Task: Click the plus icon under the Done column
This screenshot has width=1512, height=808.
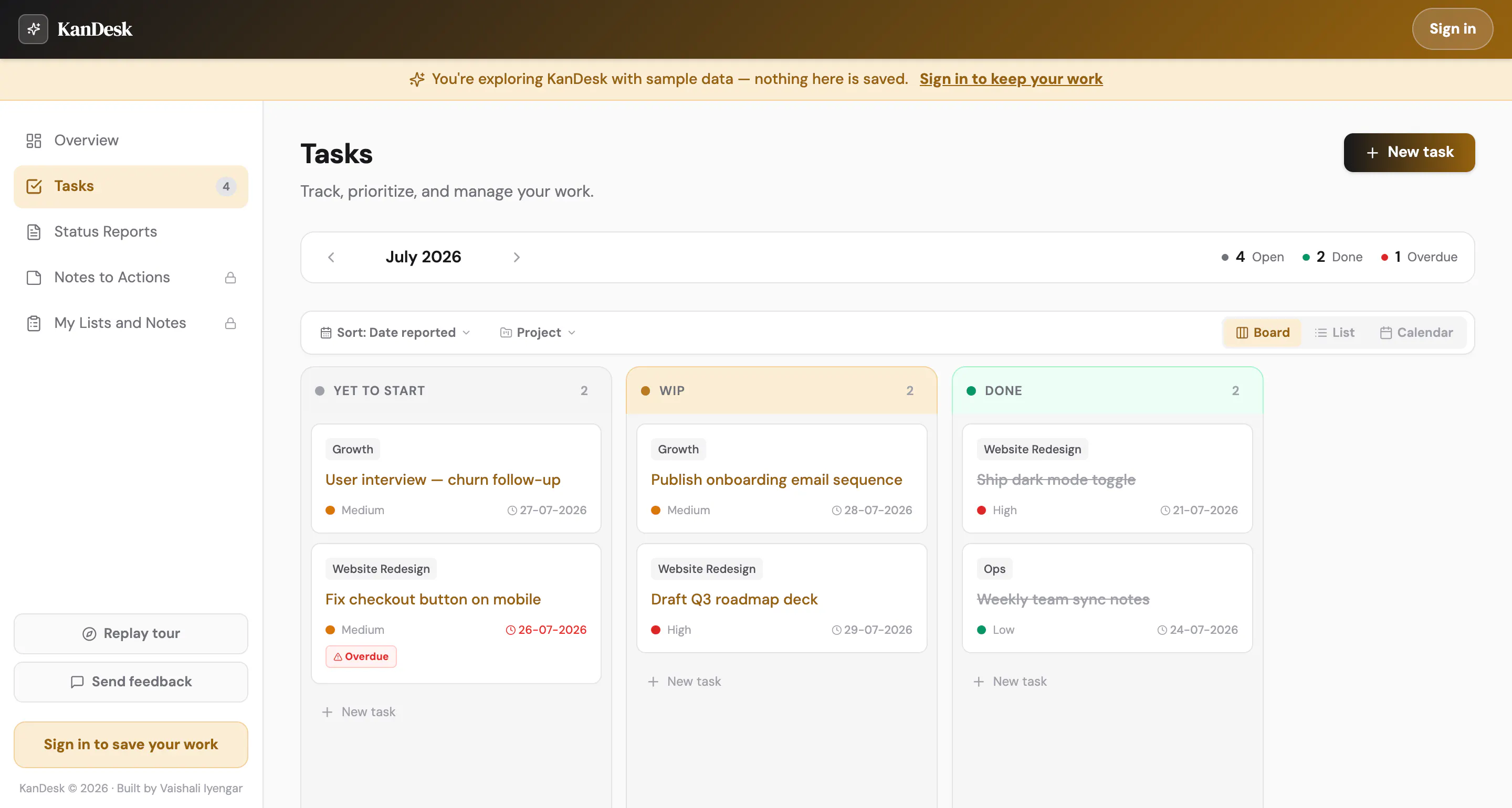Action: [x=979, y=682]
